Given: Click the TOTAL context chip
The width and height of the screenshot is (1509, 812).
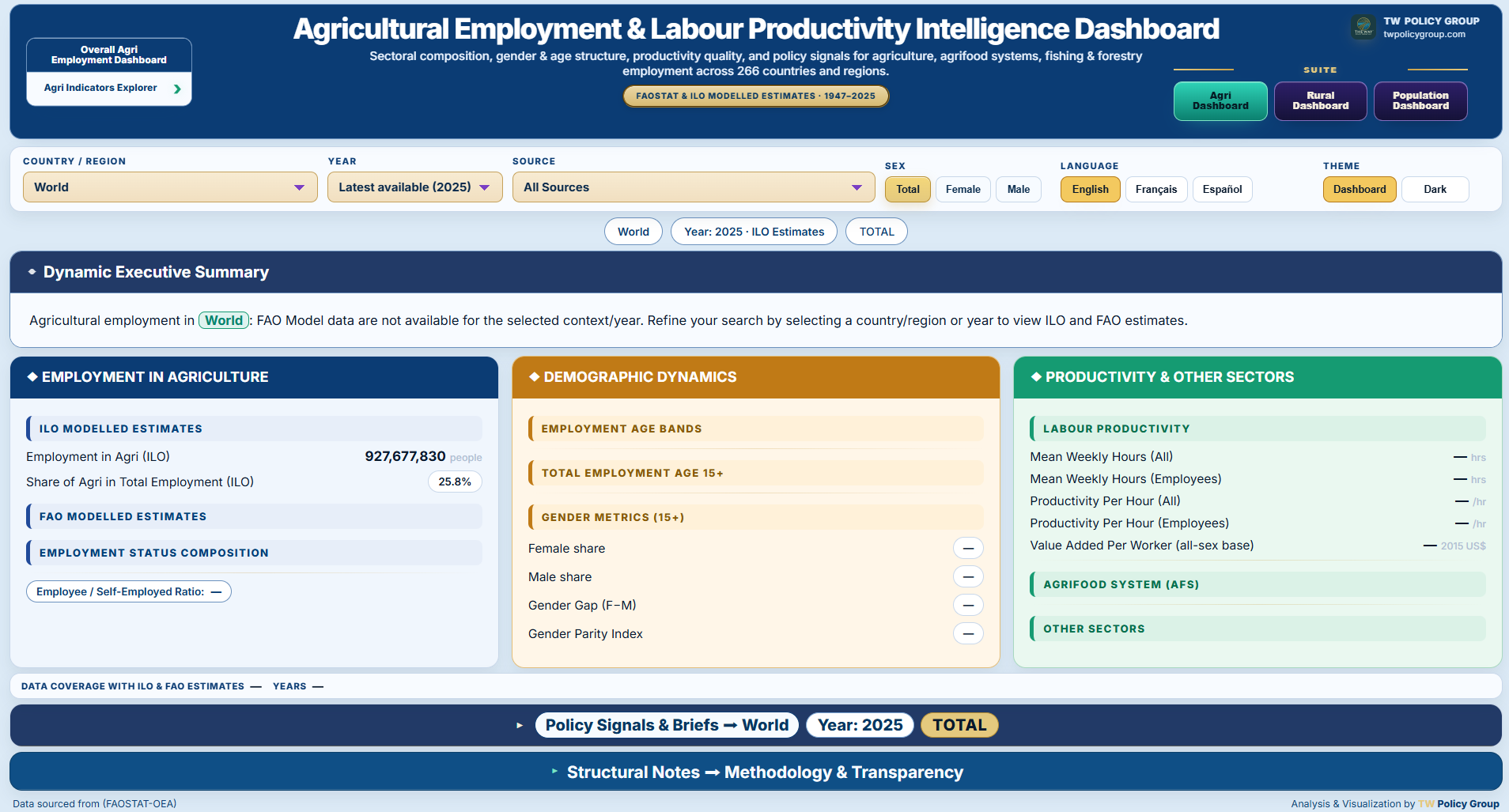Looking at the screenshot, I should [x=876, y=232].
